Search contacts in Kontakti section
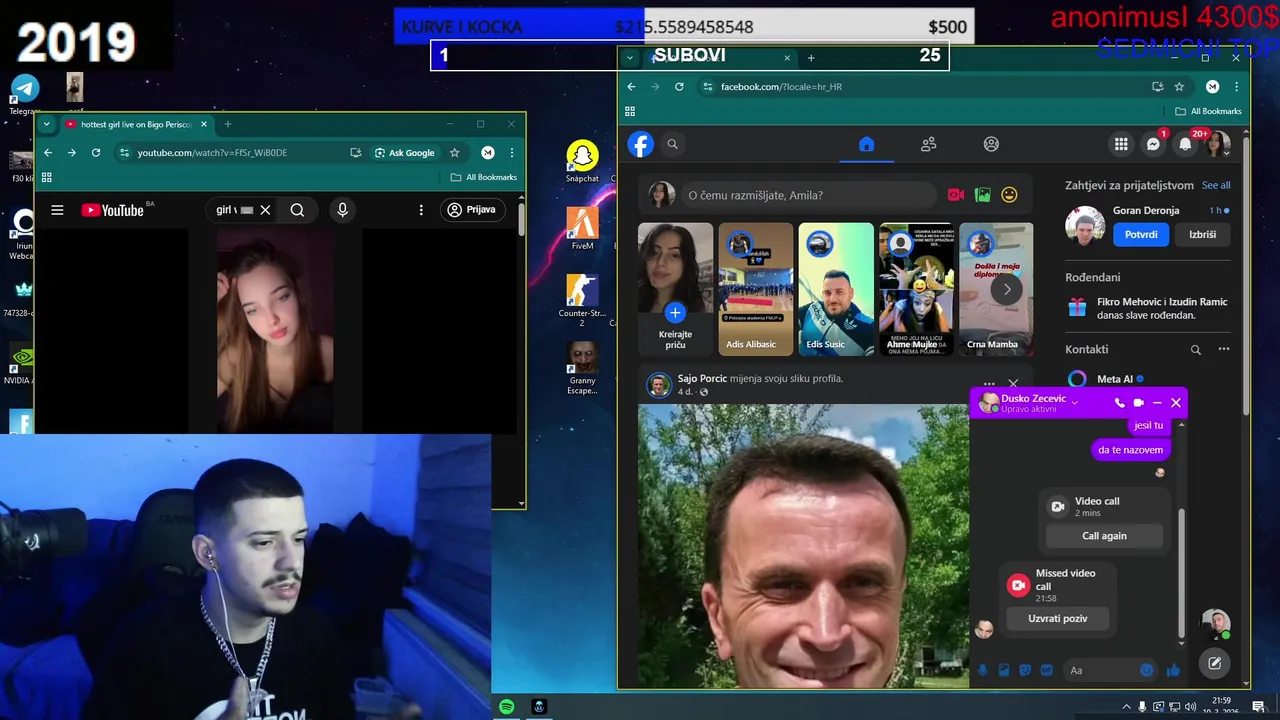 (x=1195, y=350)
